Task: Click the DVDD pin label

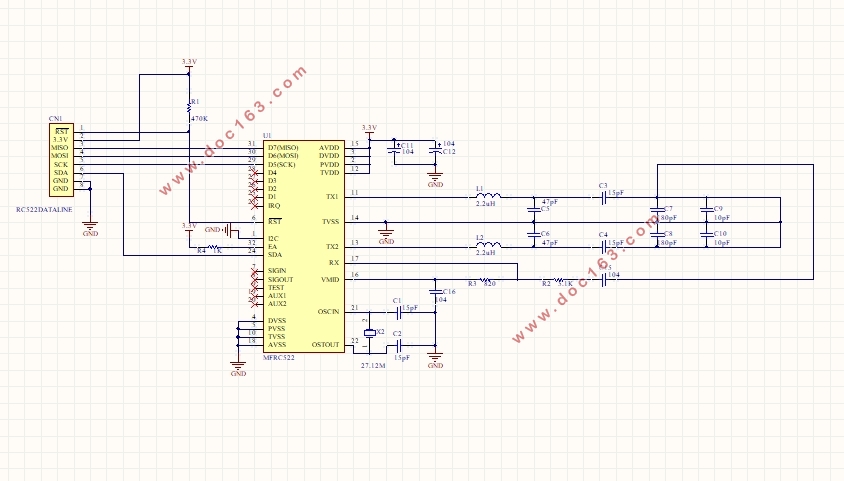Action: point(329,156)
